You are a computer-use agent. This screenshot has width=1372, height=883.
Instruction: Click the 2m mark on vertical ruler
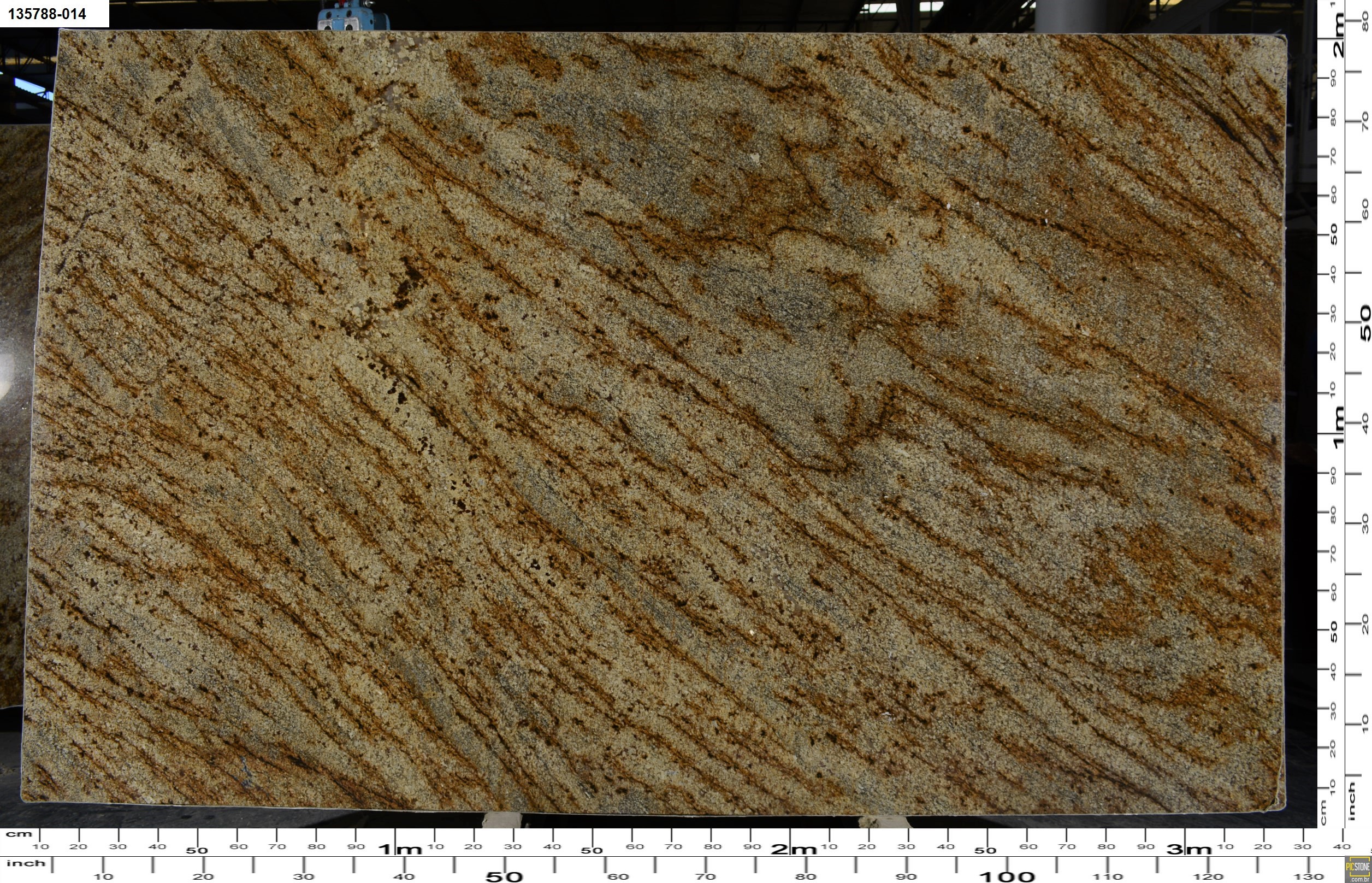coord(1338,36)
